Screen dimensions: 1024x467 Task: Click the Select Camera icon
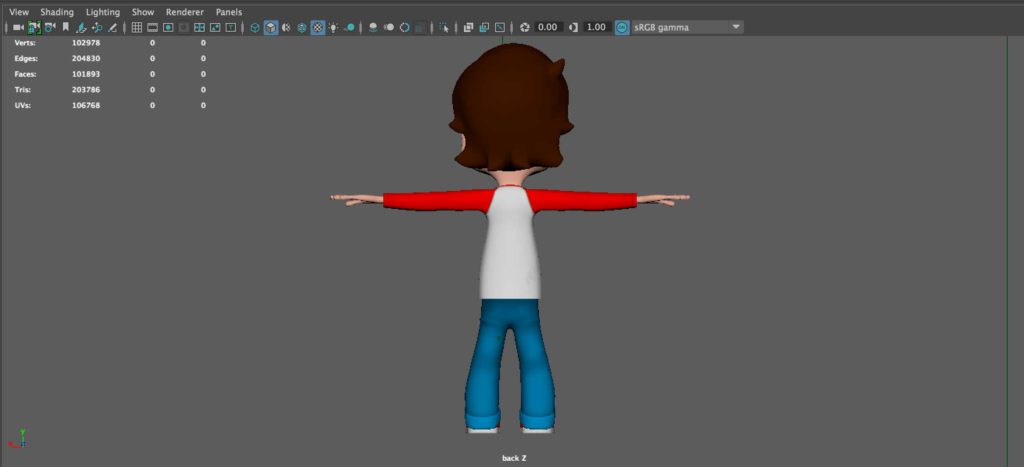pyautogui.click(x=18, y=27)
